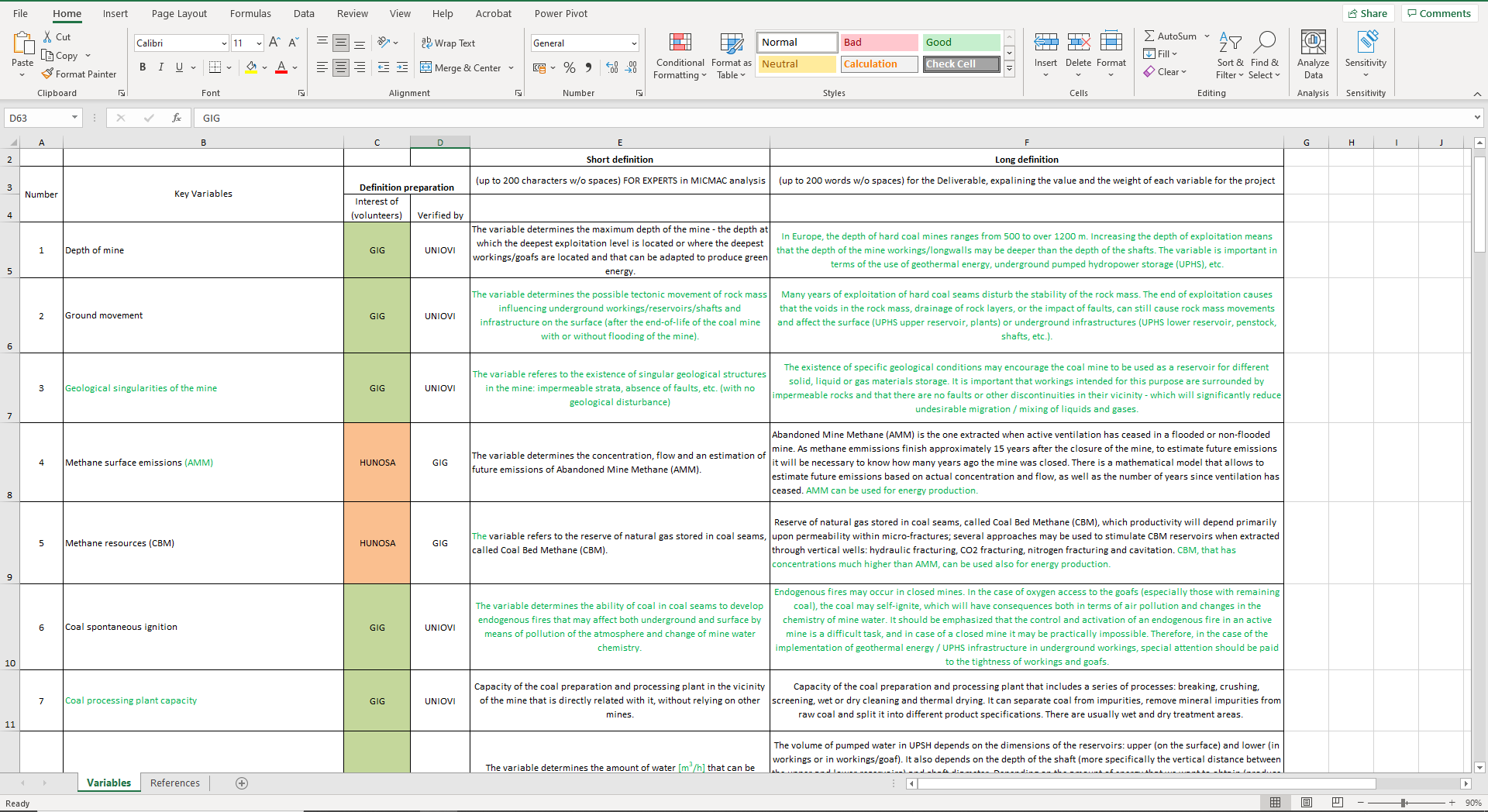Screen dimensions: 1488x812
Task: Apply the Bad cell style
Action: (879, 43)
